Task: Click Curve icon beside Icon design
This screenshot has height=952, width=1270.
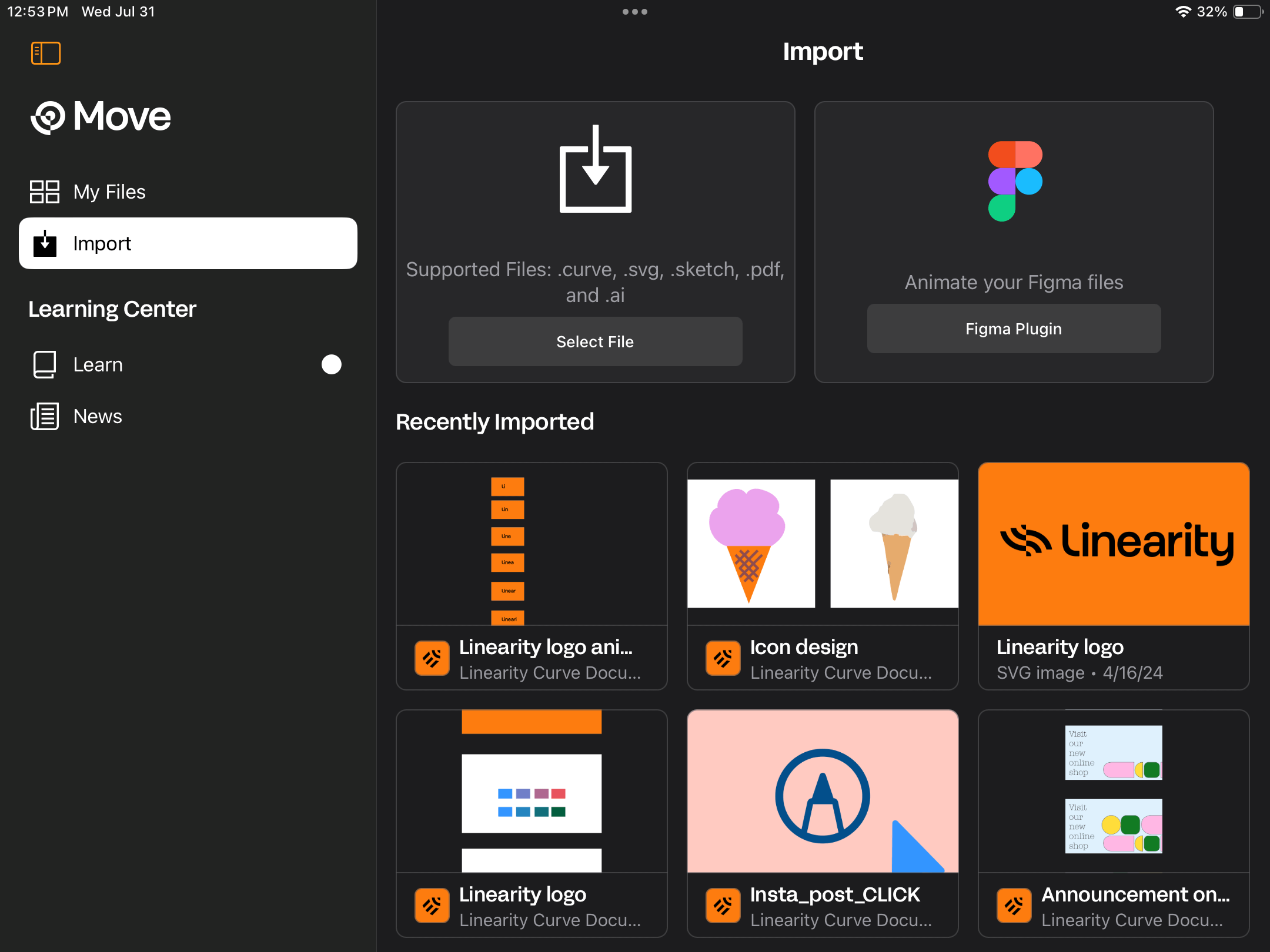Action: [x=723, y=659]
